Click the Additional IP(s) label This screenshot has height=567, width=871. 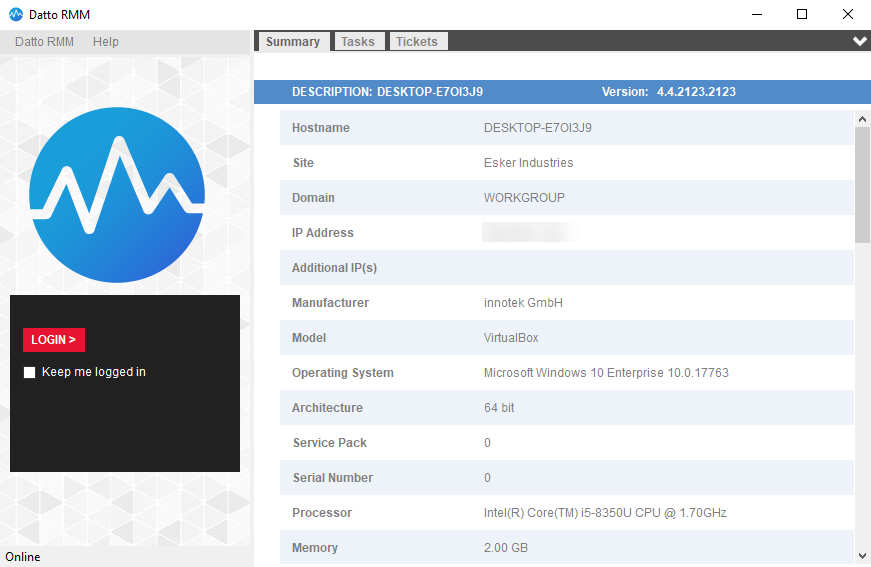point(334,268)
